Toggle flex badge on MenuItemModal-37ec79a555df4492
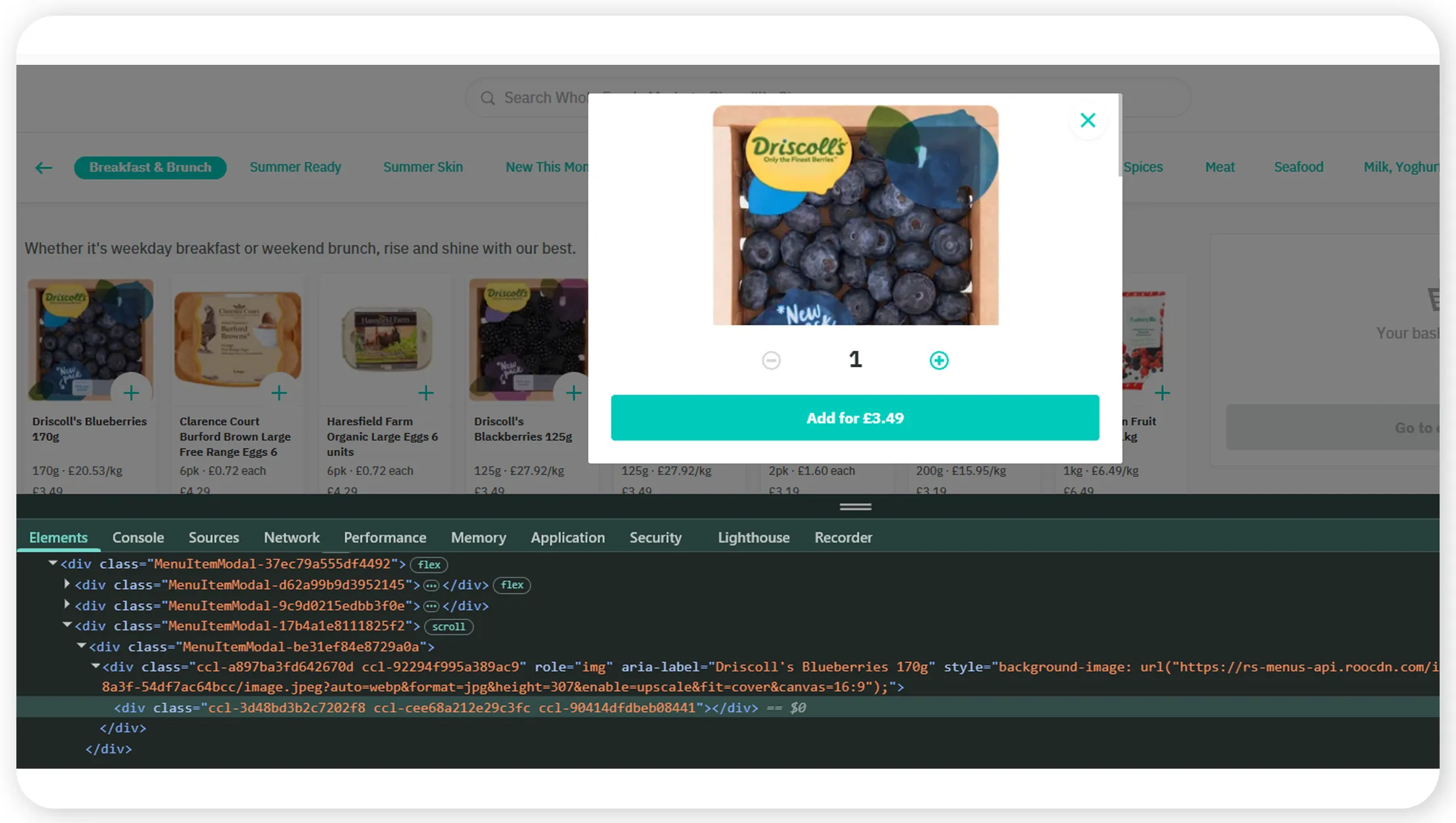The width and height of the screenshot is (1456, 823). [429, 564]
